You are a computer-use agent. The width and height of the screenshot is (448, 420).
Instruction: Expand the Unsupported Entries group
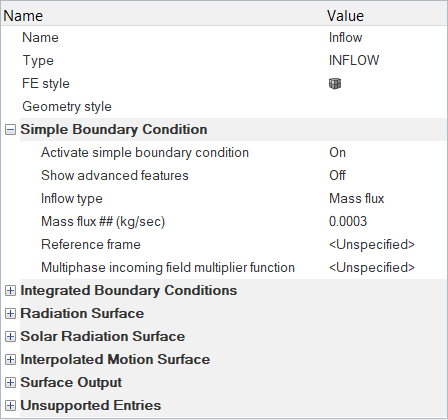tap(10, 406)
